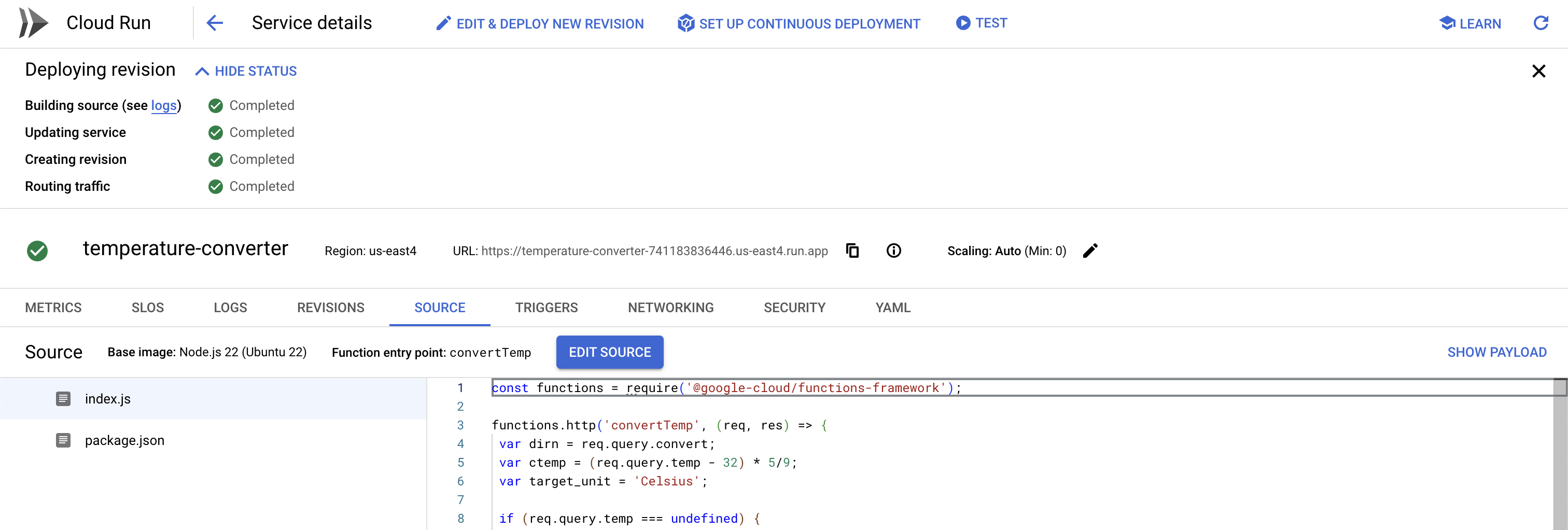
Task: Edit the scaling settings with pencil icon
Action: [x=1090, y=250]
